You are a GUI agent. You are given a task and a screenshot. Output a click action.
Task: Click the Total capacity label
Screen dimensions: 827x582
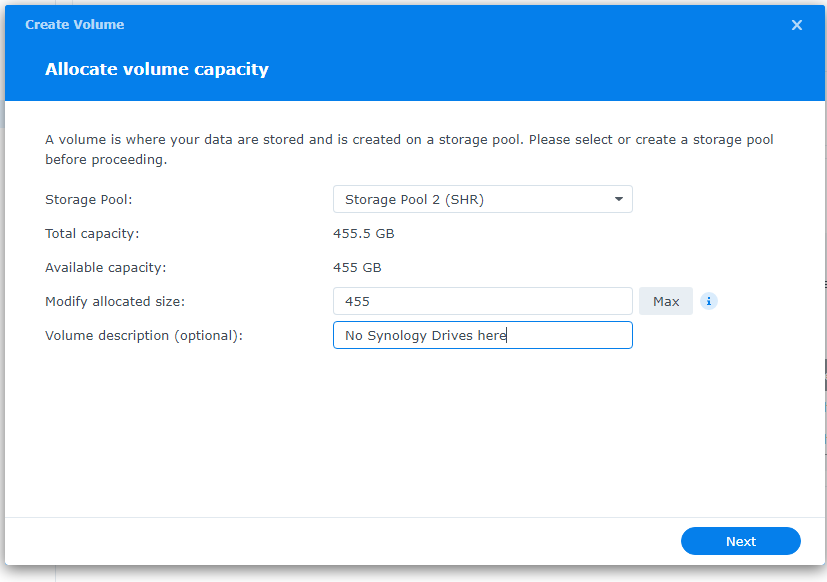[x=92, y=233]
